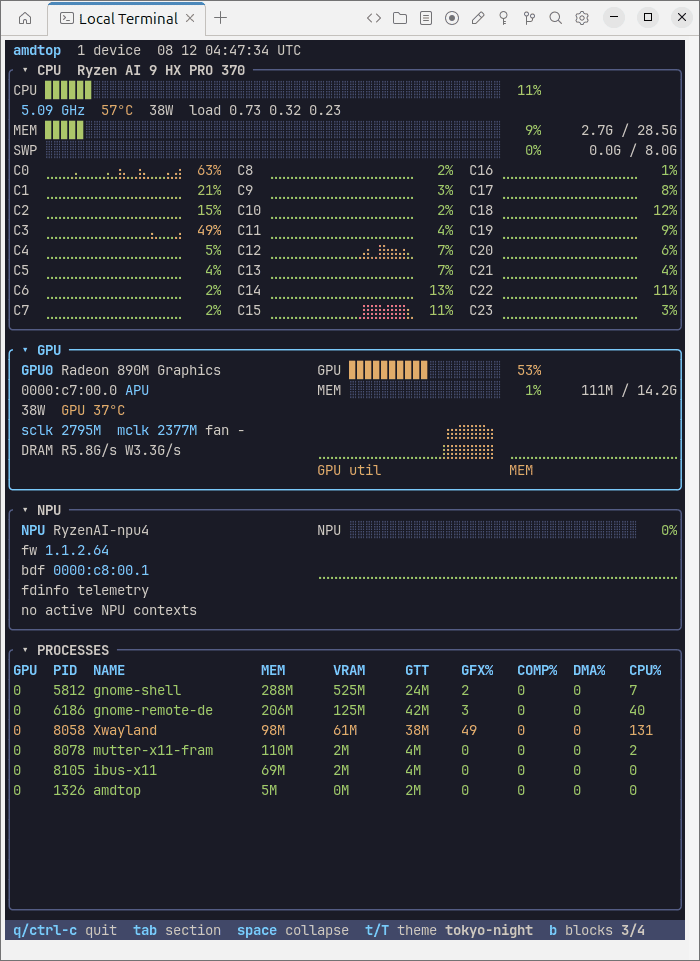700x961 pixels.
Task: Select the ibus-x11 process row
Action: [344, 770]
